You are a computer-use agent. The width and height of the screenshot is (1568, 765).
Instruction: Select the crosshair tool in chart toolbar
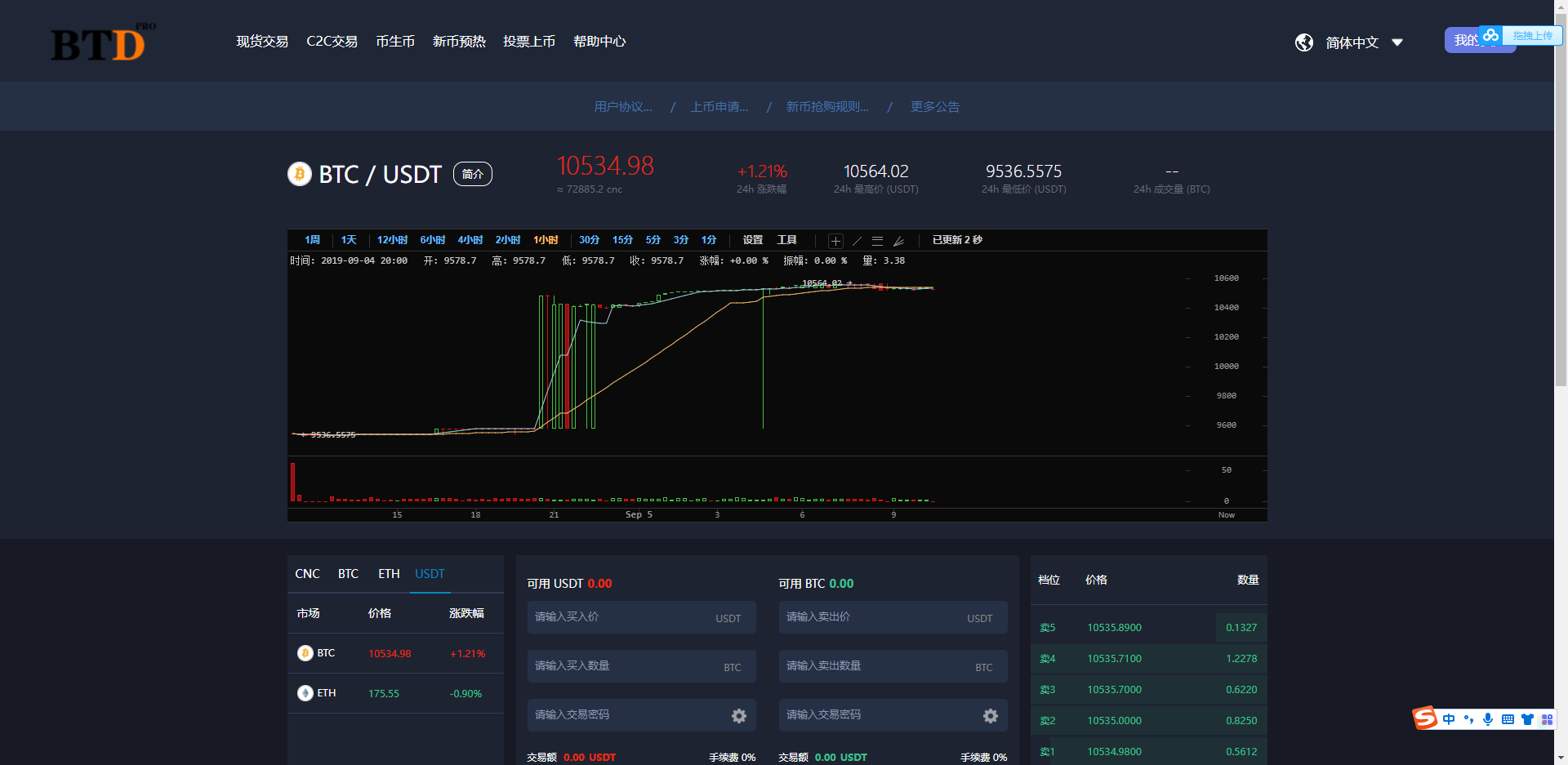835,241
